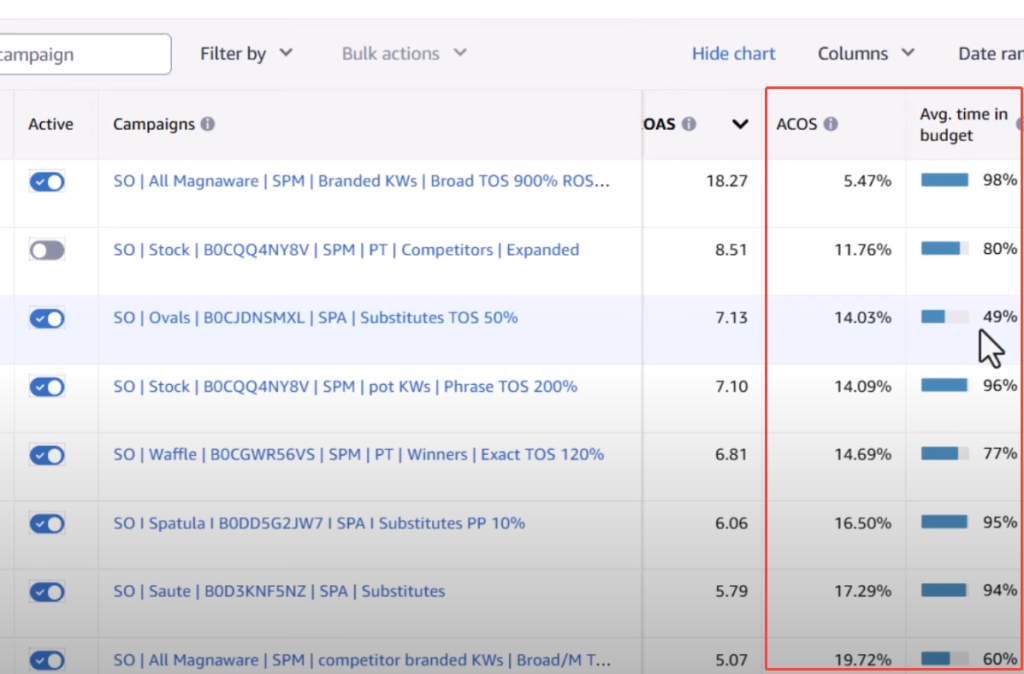1024x674 pixels.
Task: Open the Date range selector
Action: [x=989, y=54]
